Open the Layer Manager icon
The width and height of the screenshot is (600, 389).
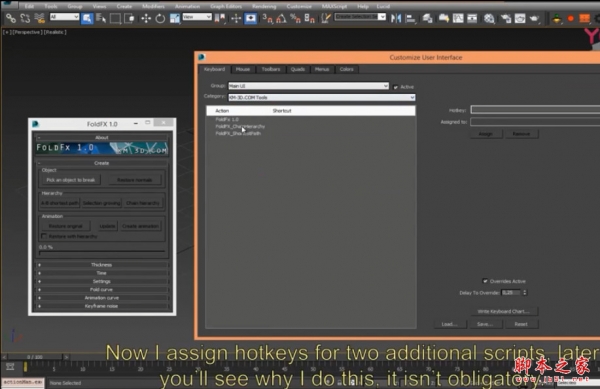click(x=427, y=18)
